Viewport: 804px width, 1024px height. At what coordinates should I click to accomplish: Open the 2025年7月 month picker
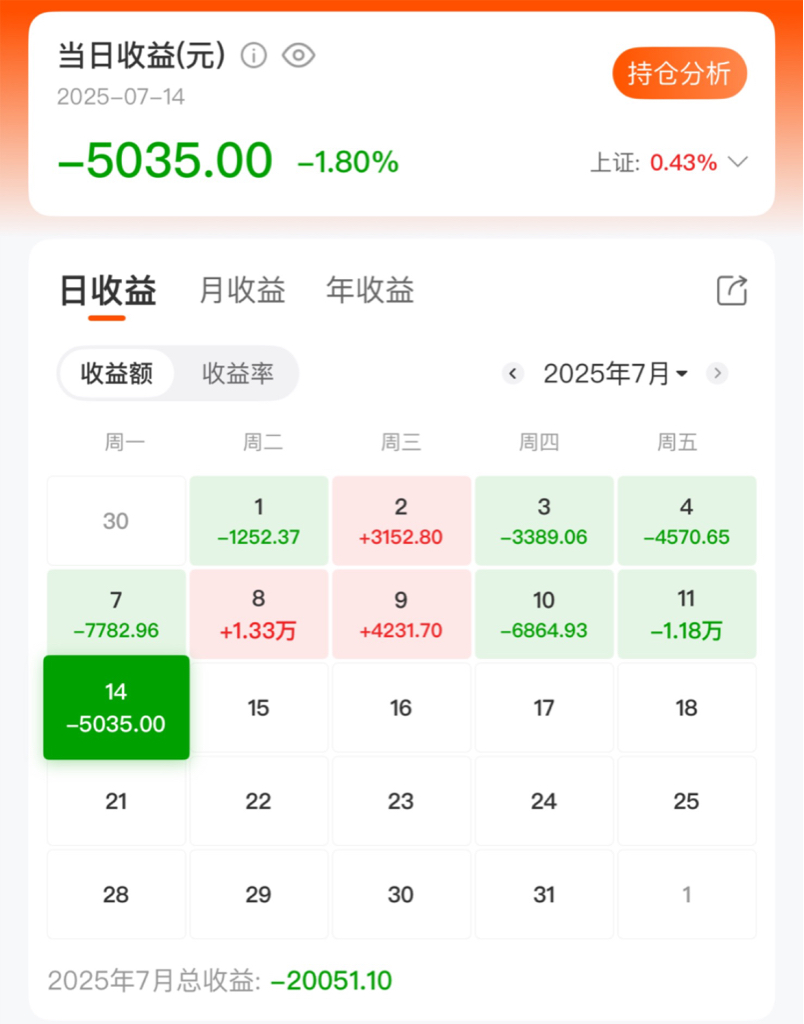pyautogui.click(x=615, y=374)
